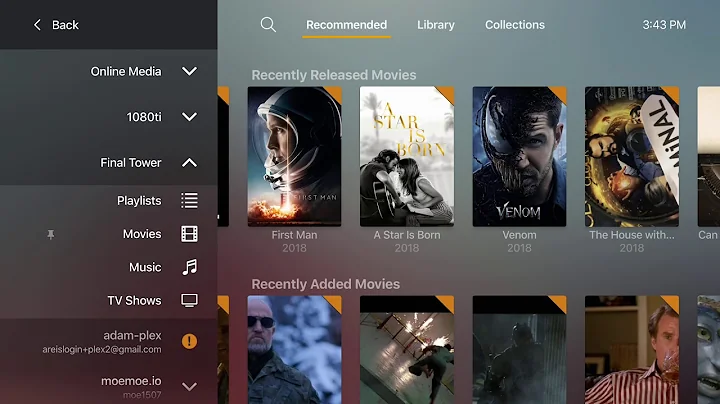The width and height of the screenshot is (720, 404).
Task: Click the First Man title text
Action: coord(294,235)
